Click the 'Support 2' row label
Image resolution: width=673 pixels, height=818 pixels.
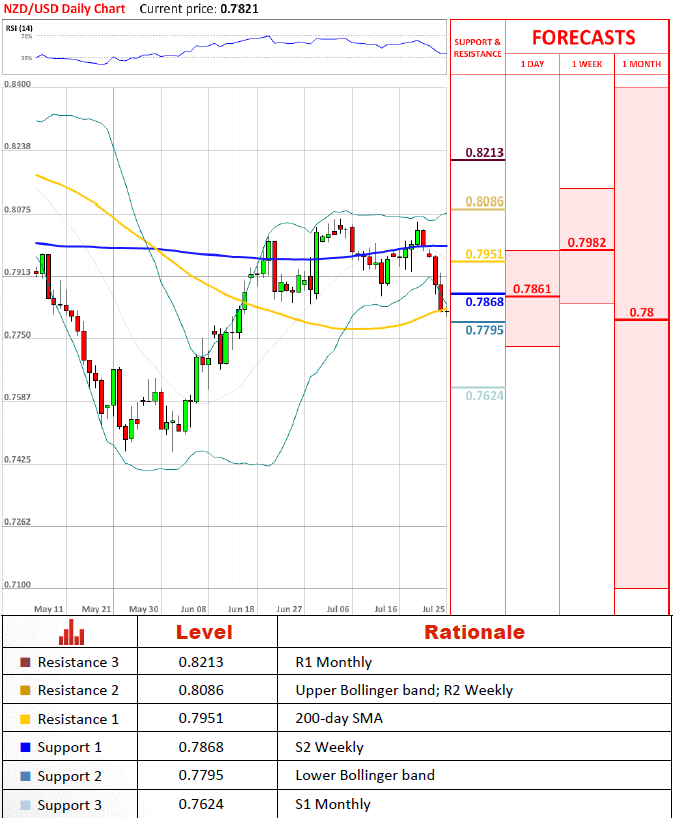tap(69, 776)
